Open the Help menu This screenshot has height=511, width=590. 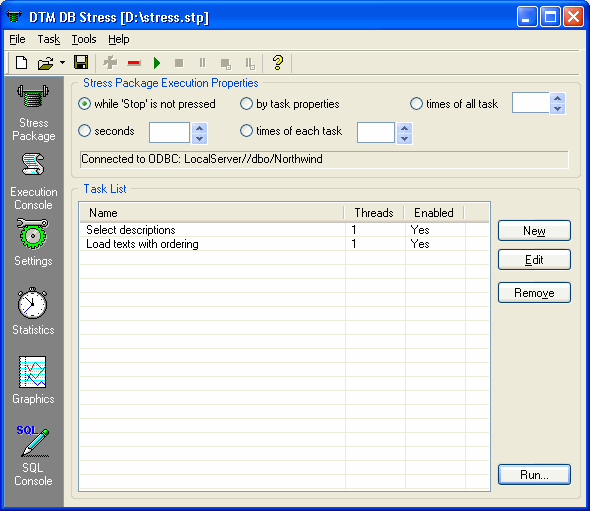click(119, 39)
